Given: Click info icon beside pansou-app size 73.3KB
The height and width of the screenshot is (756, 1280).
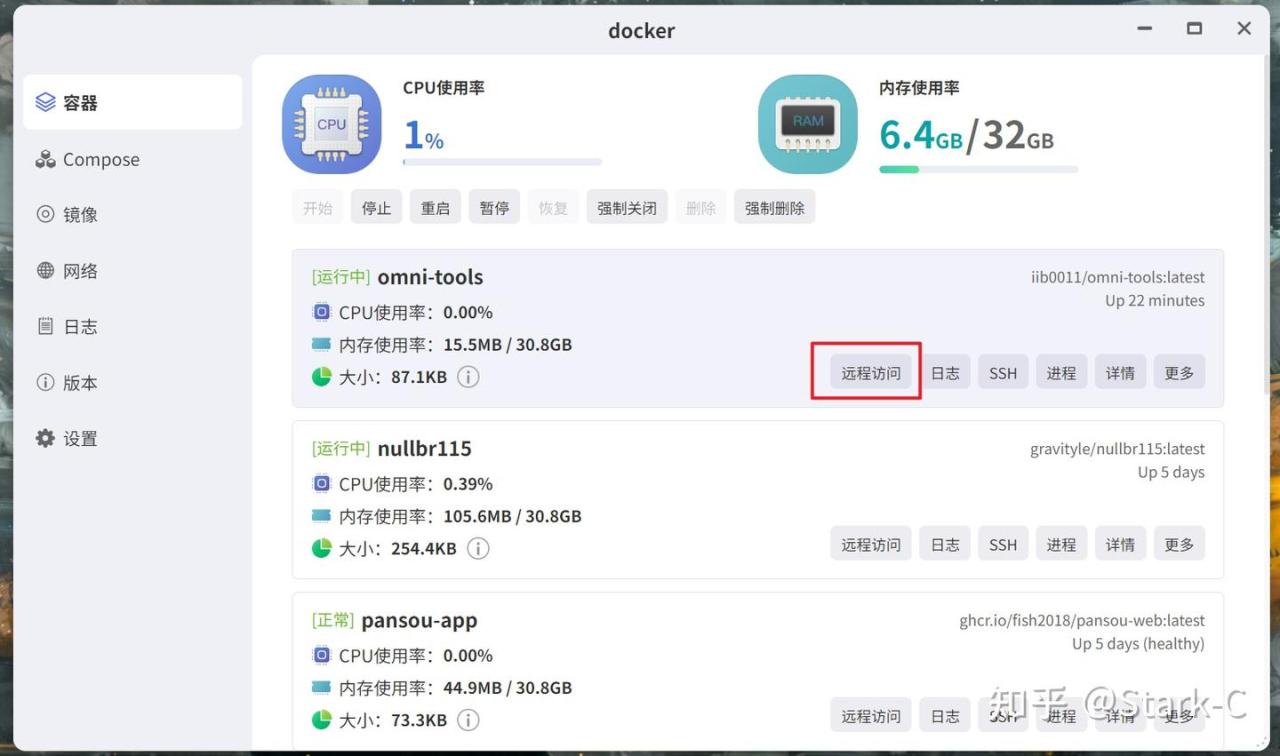Looking at the screenshot, I should pos(468,720).
